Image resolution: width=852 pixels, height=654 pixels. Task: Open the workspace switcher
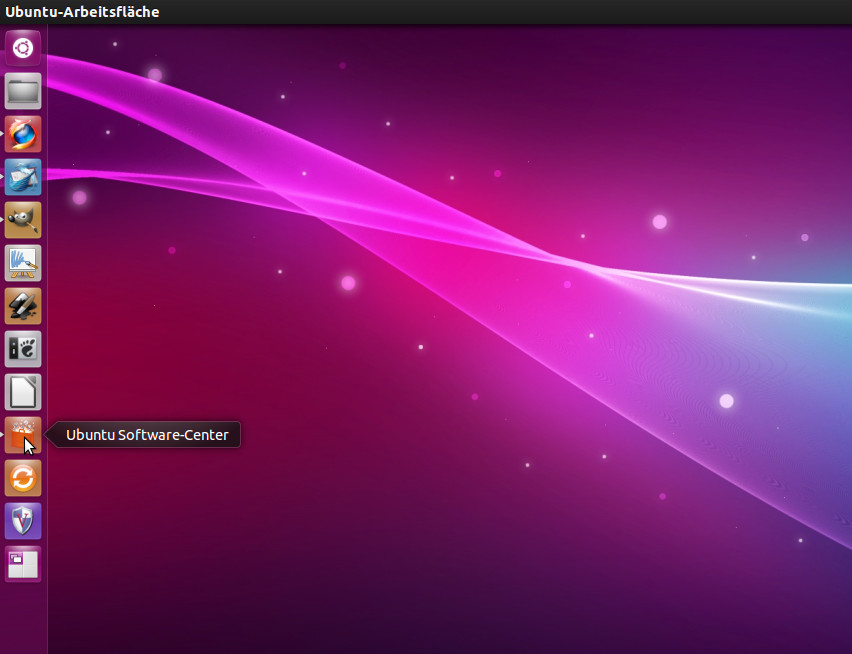coord(23,564)
